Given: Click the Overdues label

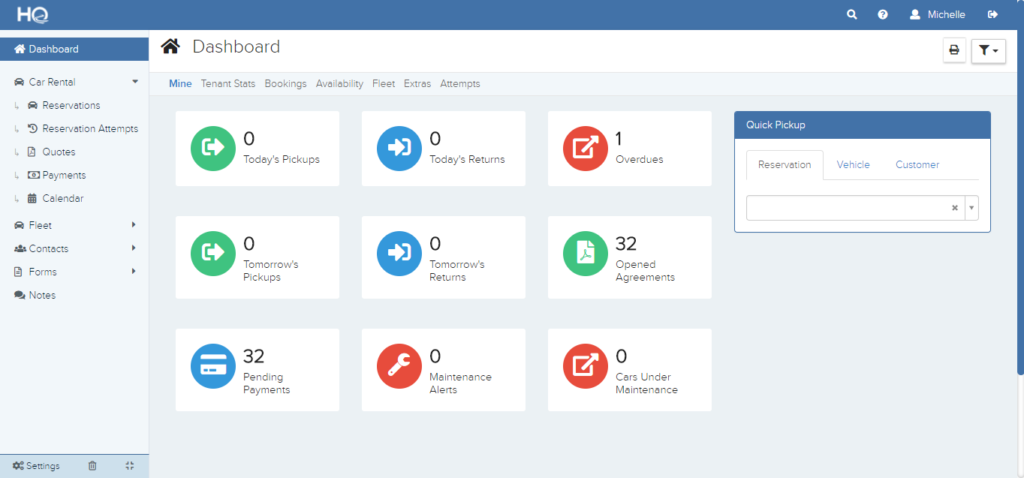Looking at the screenshot, I should pyautogui.click(x=639, y=159).
